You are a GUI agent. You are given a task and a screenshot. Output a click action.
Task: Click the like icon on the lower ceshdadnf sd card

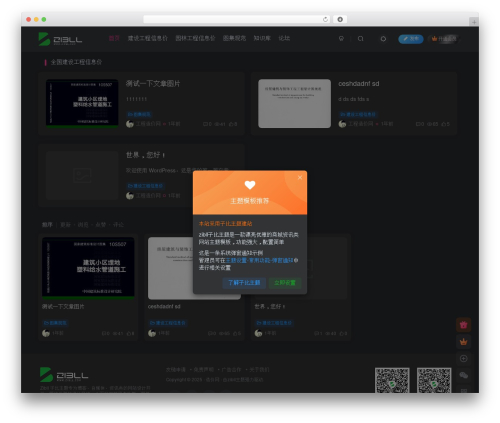pos(235,333)
